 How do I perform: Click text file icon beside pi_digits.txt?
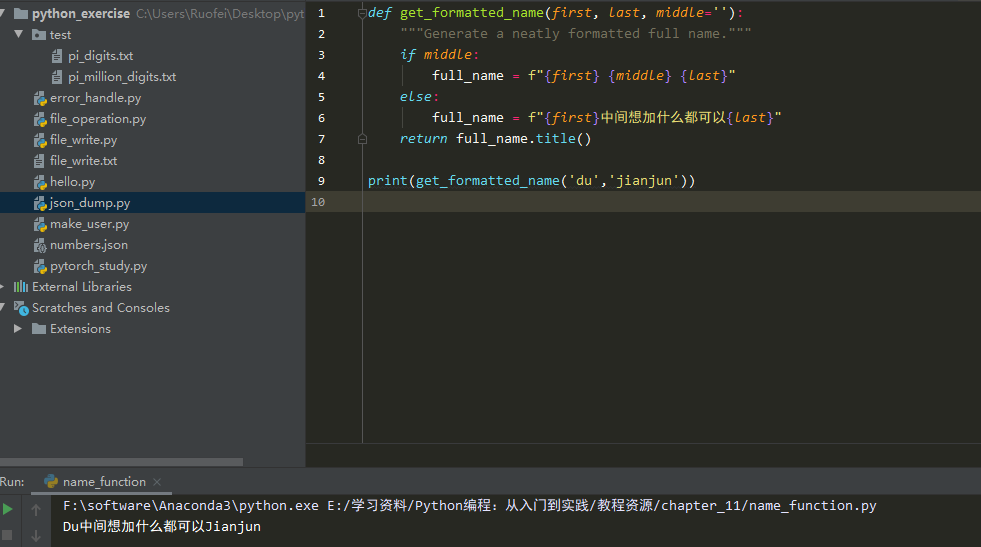(x=57, y=56)
